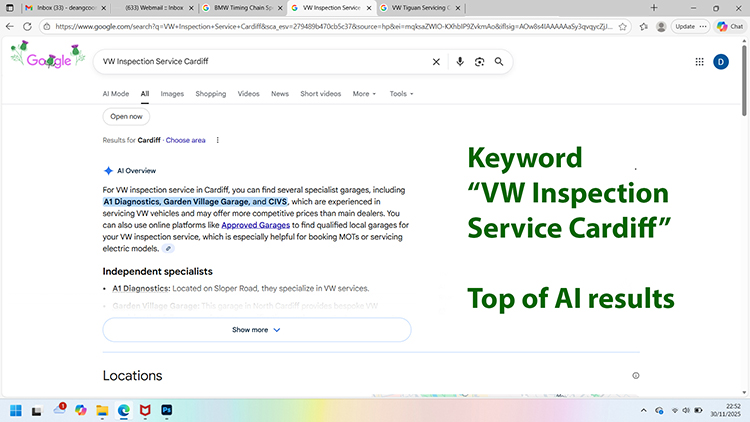Open Photoshop from the taskbar
The height and width of the screenshot is (422, 750).
(167, 410)
